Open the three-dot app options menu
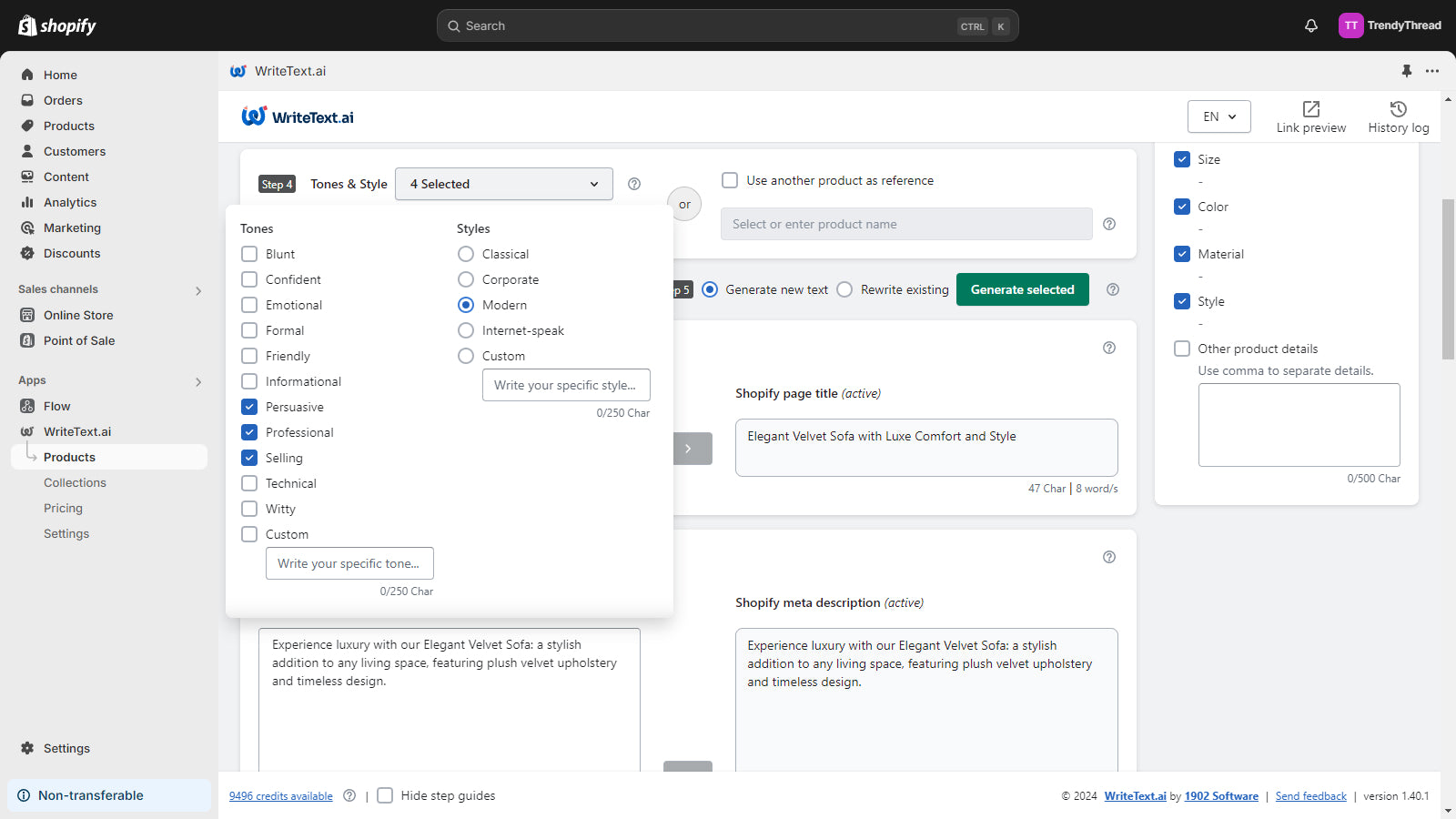The width and height of the screenshot is (1456, 819). tap(1432, 71)
